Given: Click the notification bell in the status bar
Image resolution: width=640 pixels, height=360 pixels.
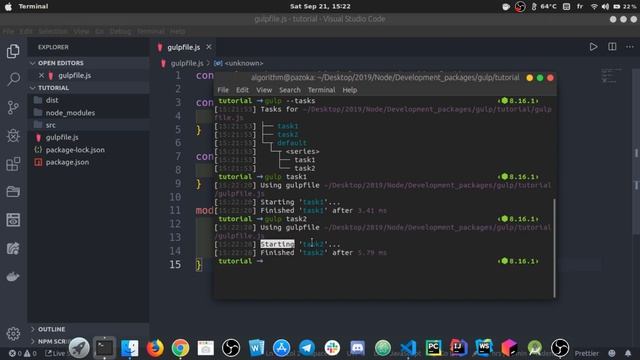Looking at the screenshot, I should (628, 353).
